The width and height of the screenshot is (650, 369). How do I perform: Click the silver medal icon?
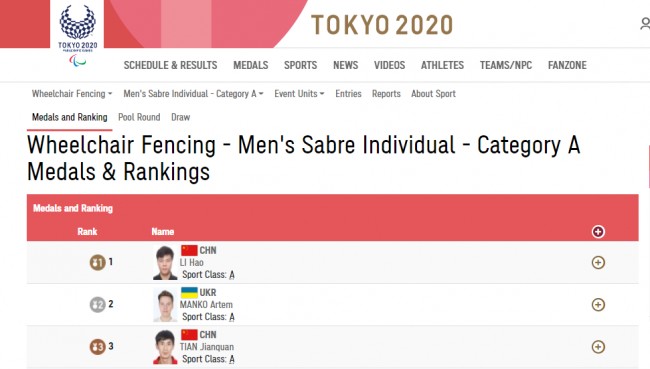click(97, 305)
